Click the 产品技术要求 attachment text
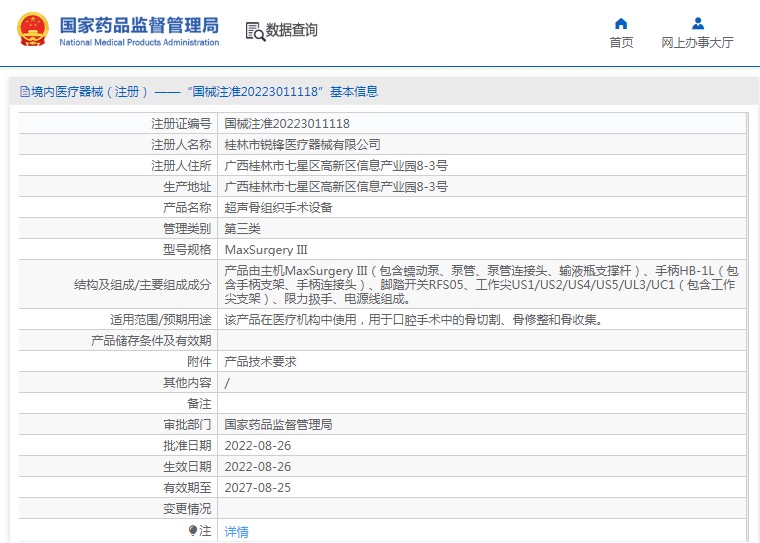The height and width of the screenshot is (543, 760). click(x=260, y=362)
